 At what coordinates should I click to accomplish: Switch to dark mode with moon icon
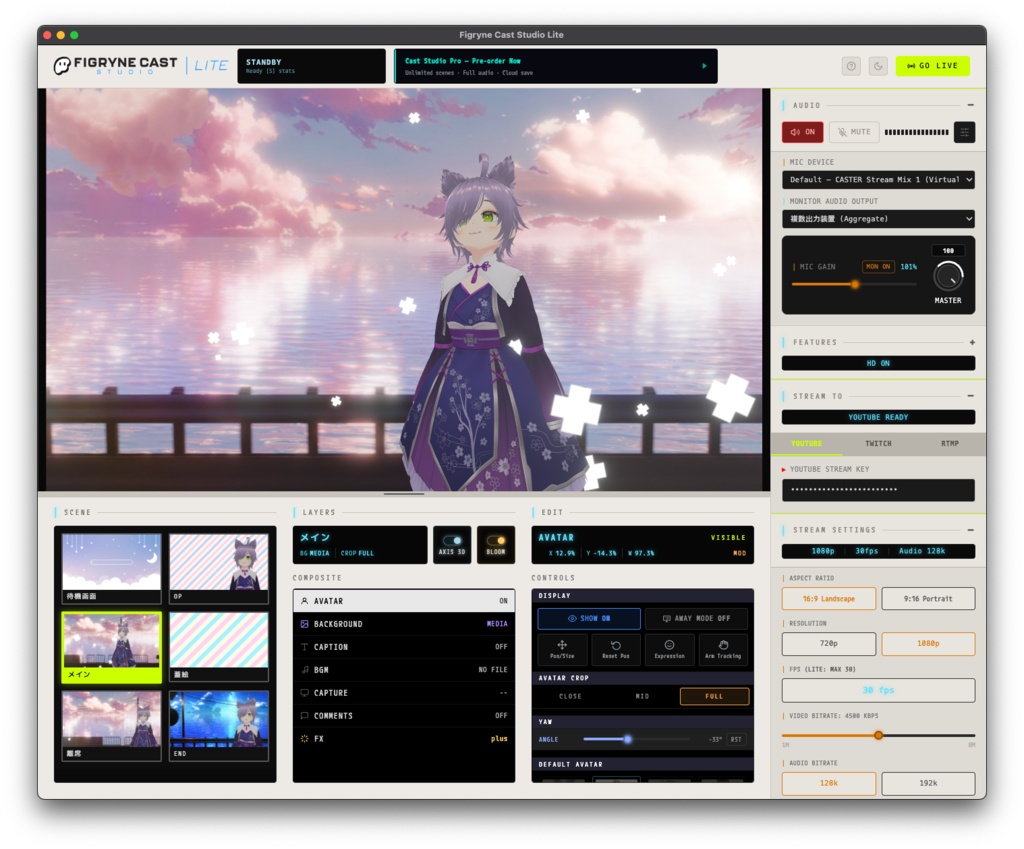pos(878,66)
